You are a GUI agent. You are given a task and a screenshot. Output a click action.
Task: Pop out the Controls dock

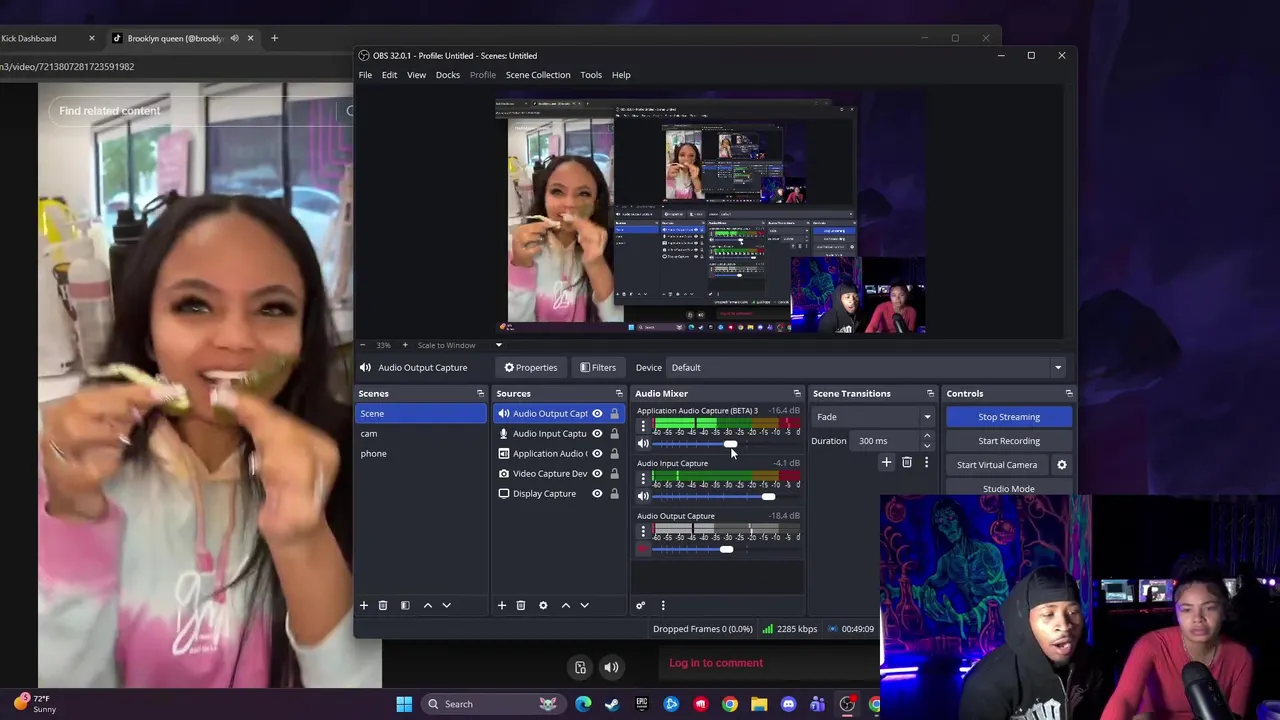click(1069, 393)
